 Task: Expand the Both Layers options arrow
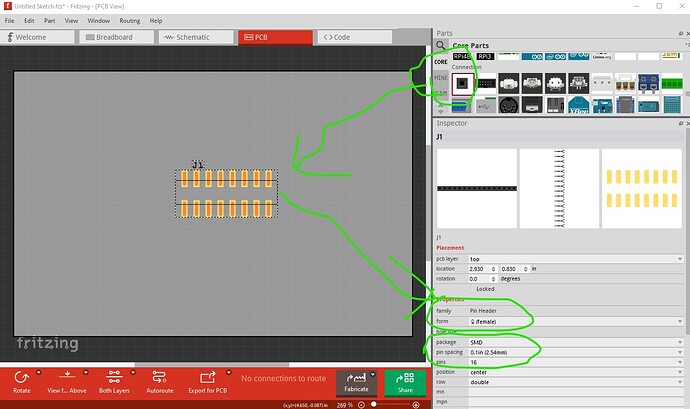pos(133,372)
